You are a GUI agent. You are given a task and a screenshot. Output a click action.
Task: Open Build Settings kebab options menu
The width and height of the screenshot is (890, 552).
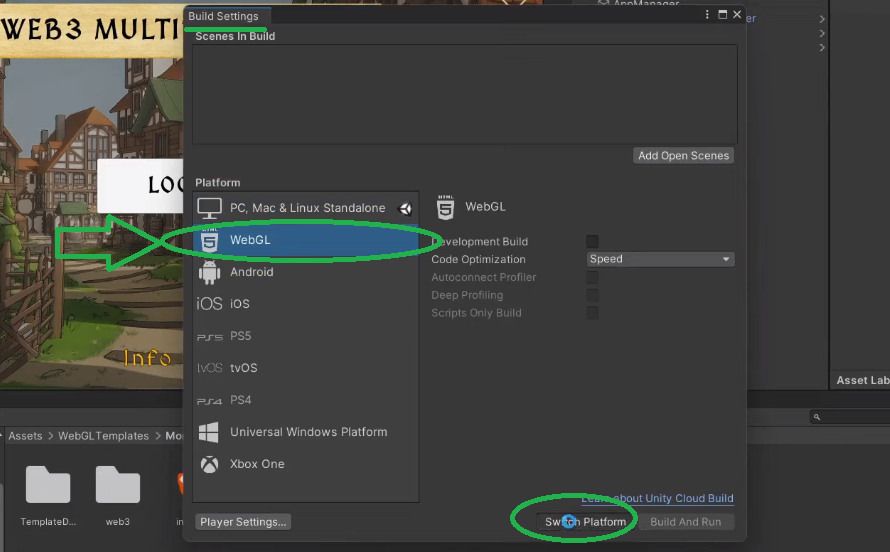click(x=707, y=15)
